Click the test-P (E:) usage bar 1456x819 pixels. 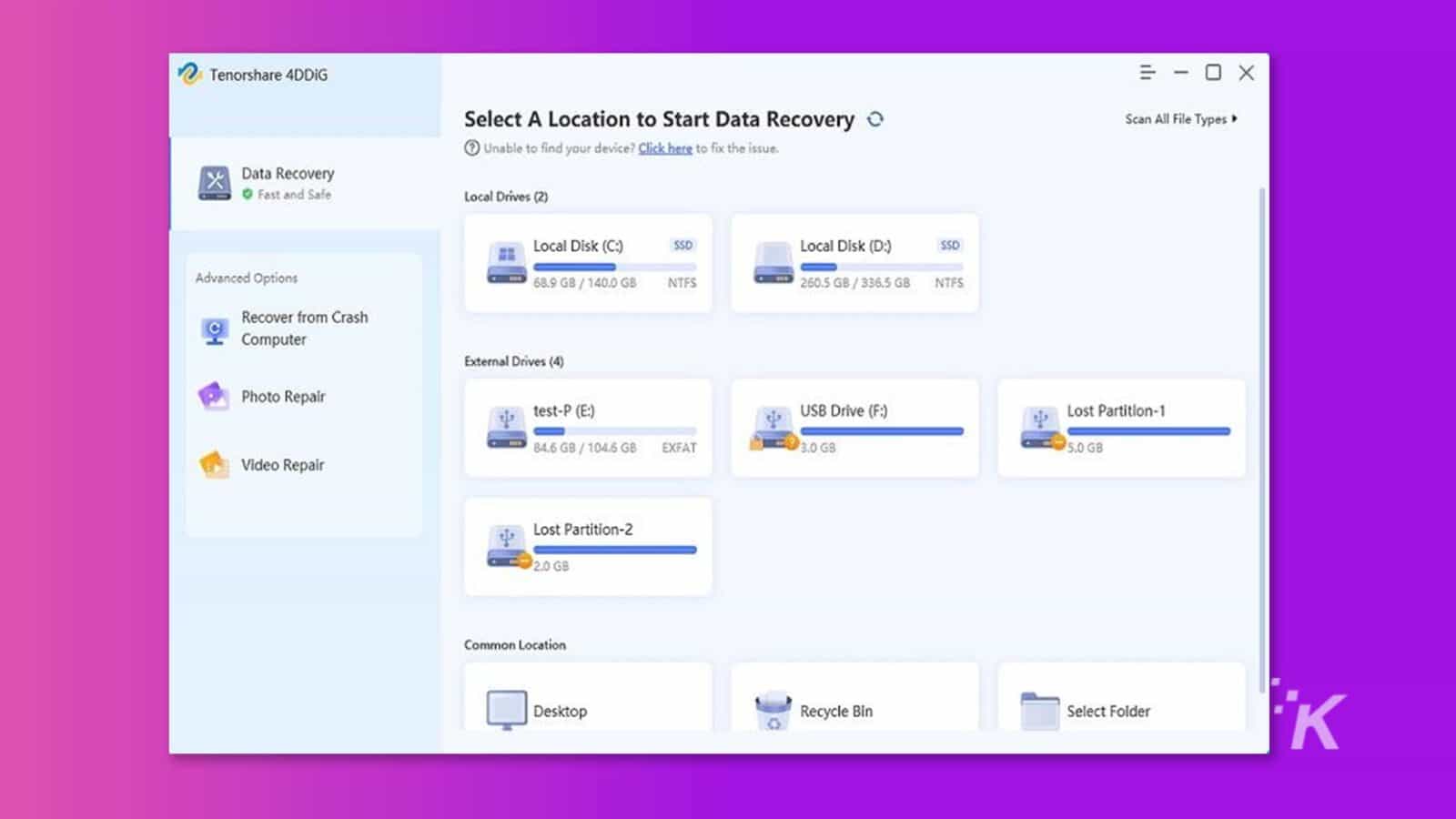coord(614,431)
